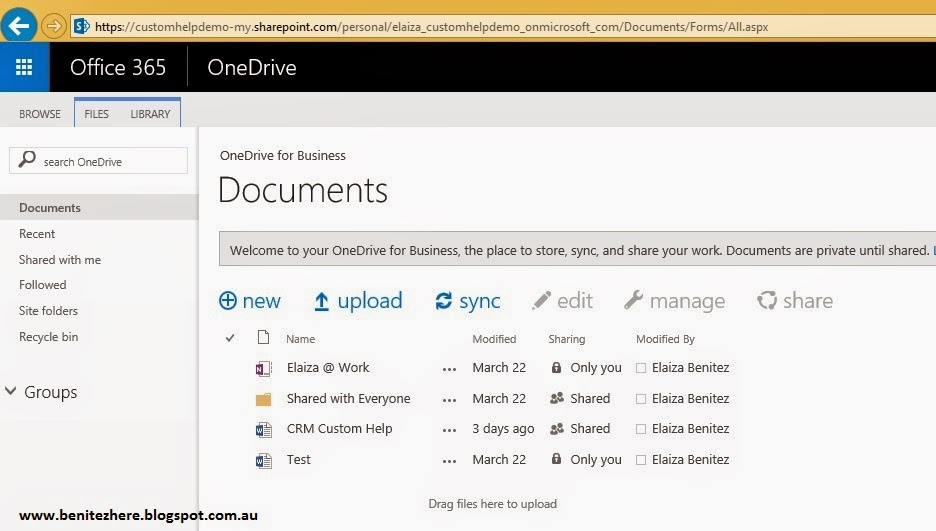Viewport: 936px width, 531px height.
Task: Click the manage wrench icon
Action: pos(633,300)
